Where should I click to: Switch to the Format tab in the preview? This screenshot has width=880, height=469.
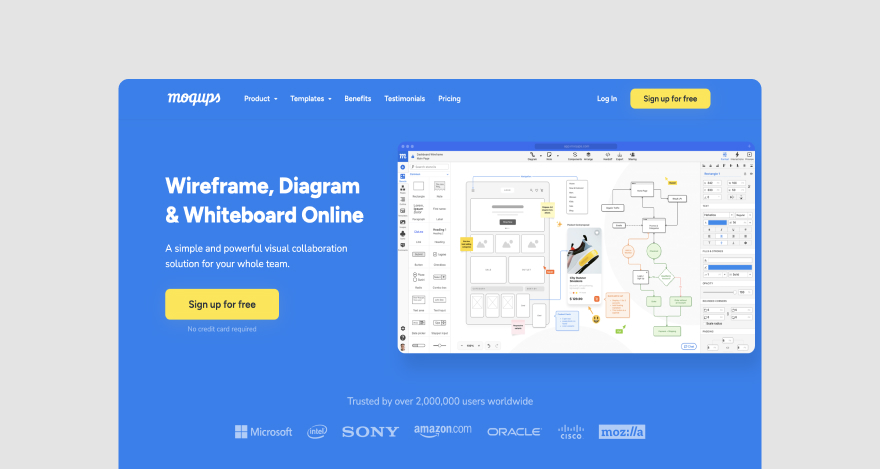tap(725, 156)
